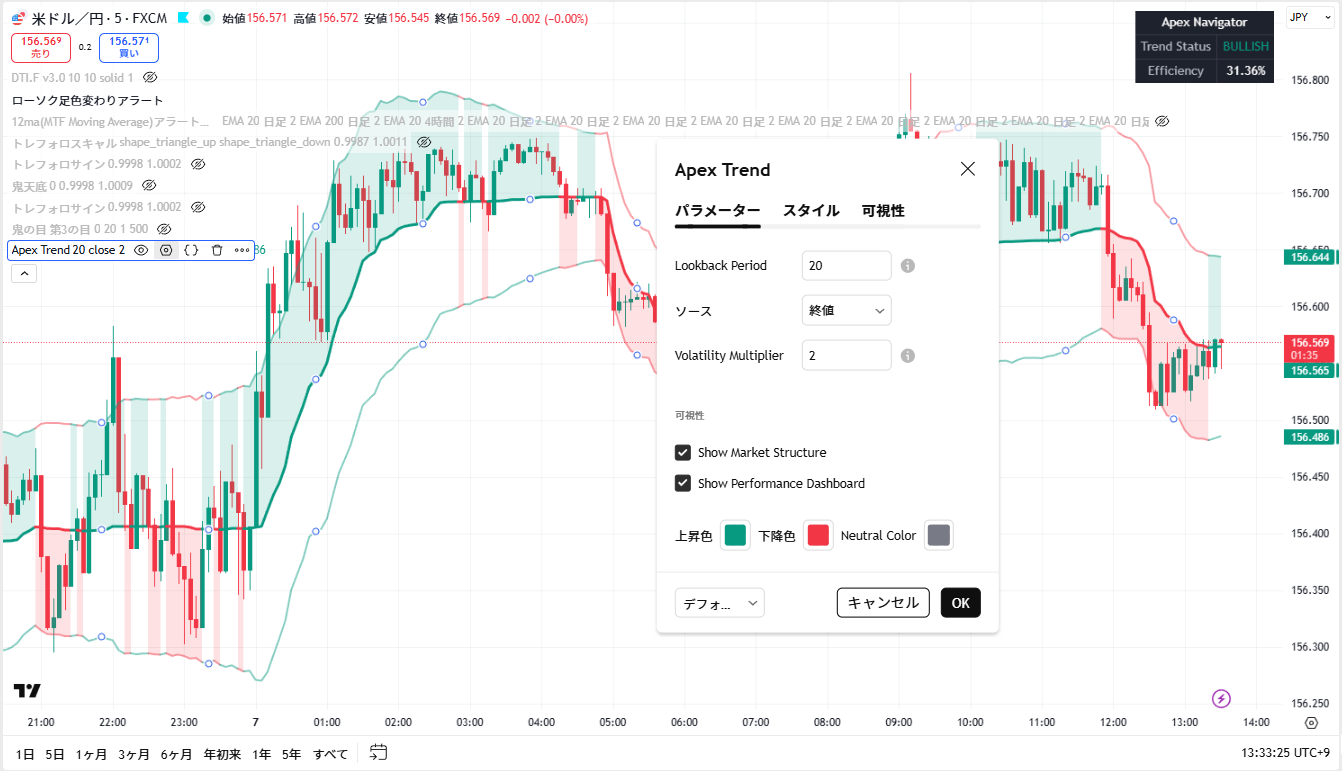Switch to the 可視性 tab
This screenshot has width=1342, height=771.
pos(883,211)
